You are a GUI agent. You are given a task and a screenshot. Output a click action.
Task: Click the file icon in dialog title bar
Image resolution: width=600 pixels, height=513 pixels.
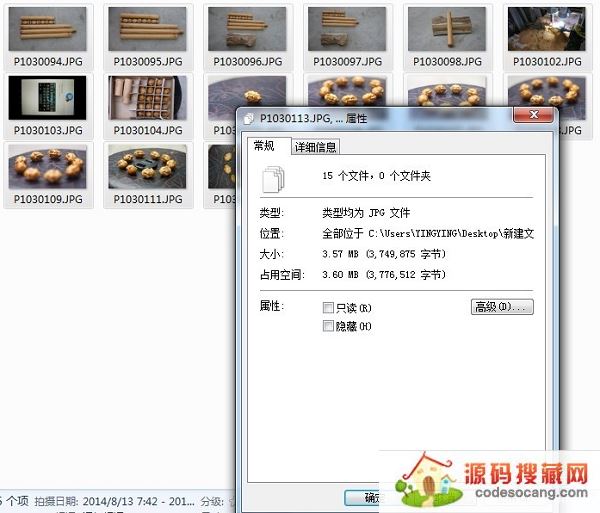click(x=250, y=117)
